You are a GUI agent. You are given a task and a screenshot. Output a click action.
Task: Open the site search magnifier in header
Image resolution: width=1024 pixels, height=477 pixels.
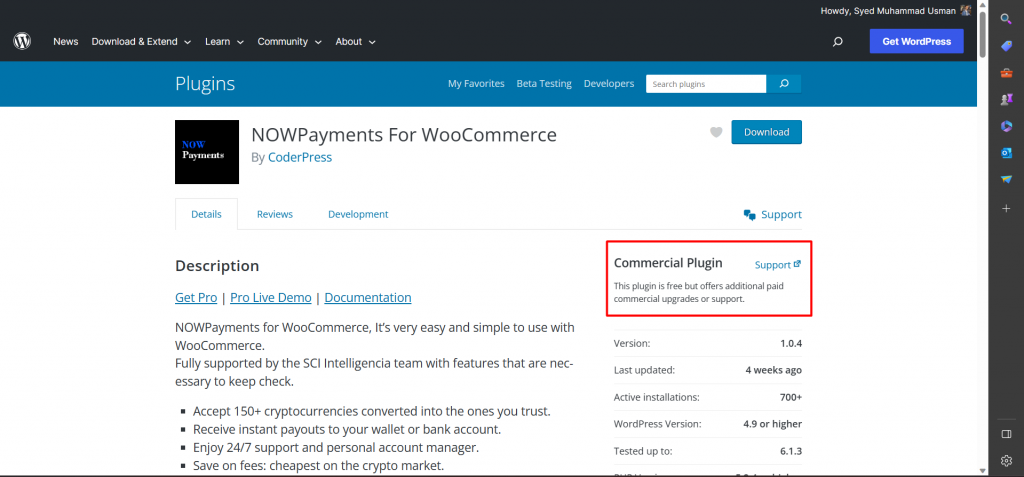pos(838,42)
